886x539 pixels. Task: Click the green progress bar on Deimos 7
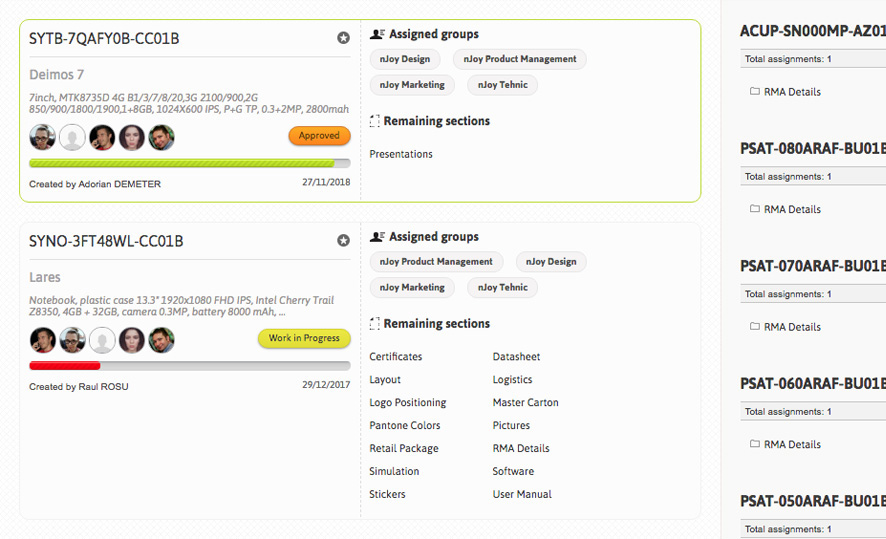point(182,163)
